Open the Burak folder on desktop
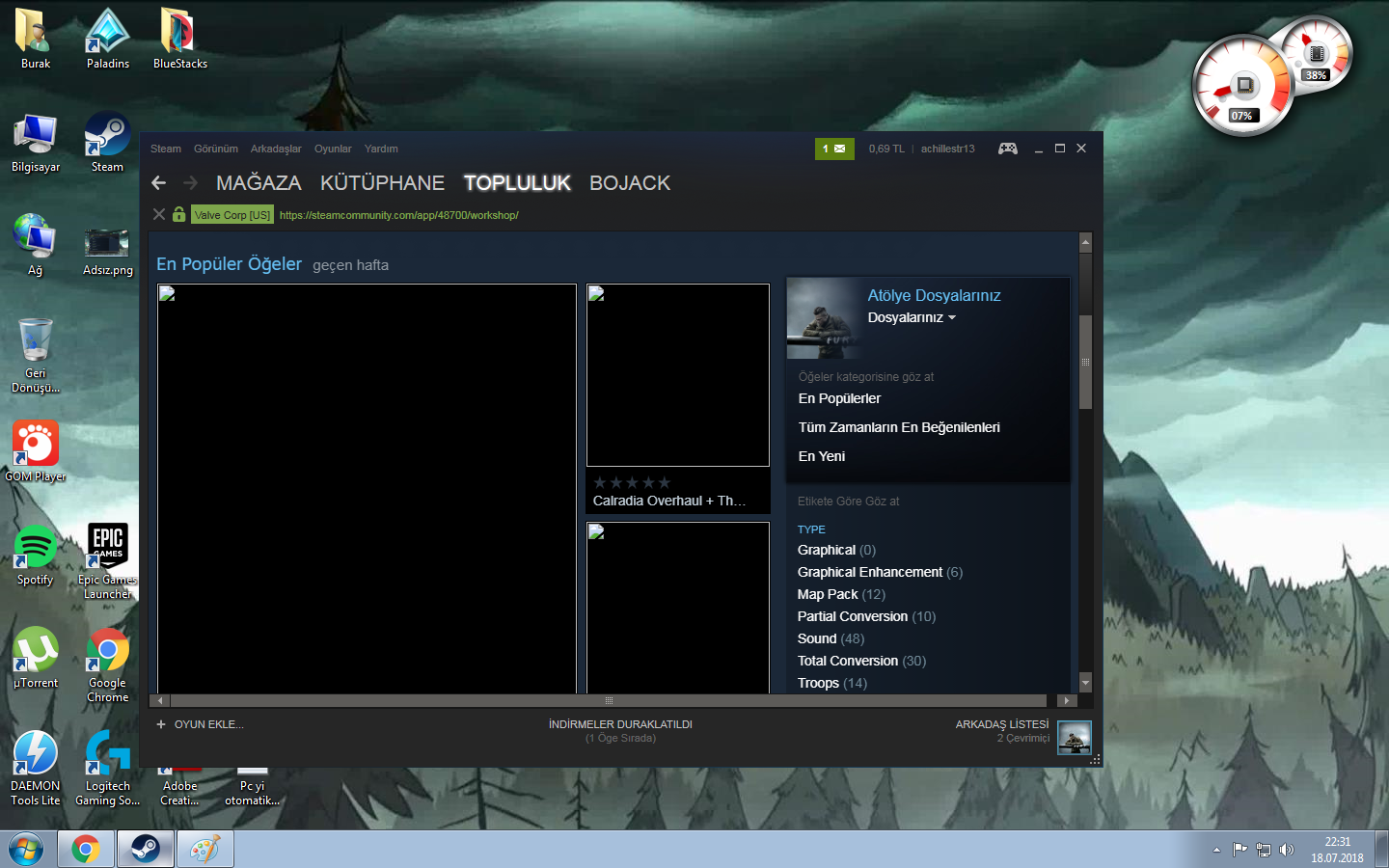Screen dimensions: 1389x868 [36, 39]
